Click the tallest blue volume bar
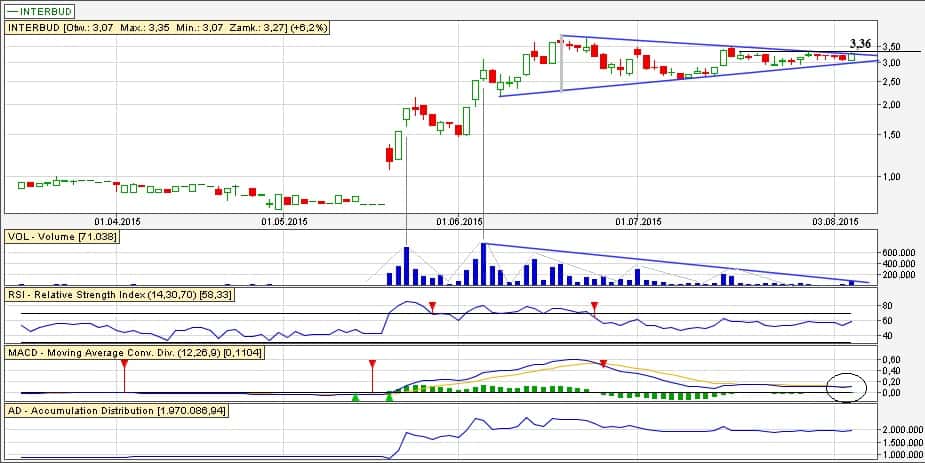The image size is (925, 463). coord(483,265)
